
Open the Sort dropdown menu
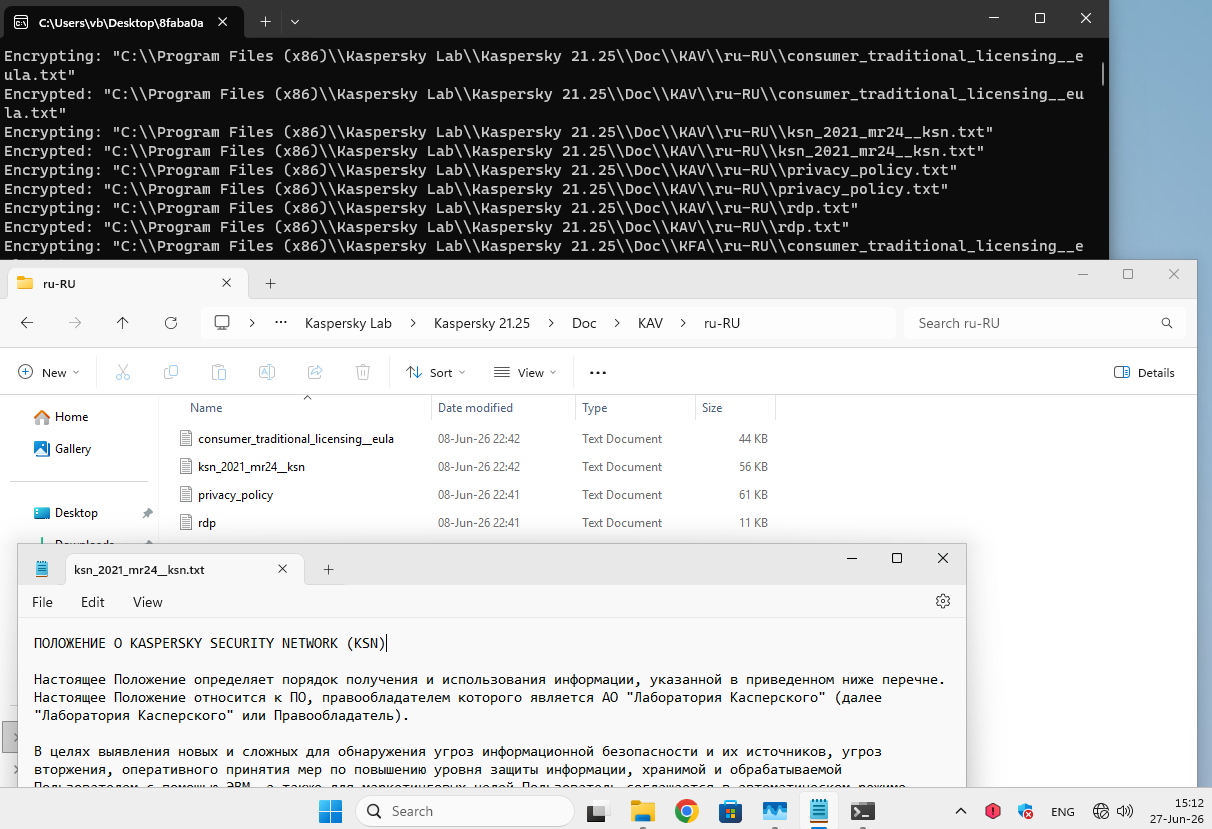[x=436, y=372]
